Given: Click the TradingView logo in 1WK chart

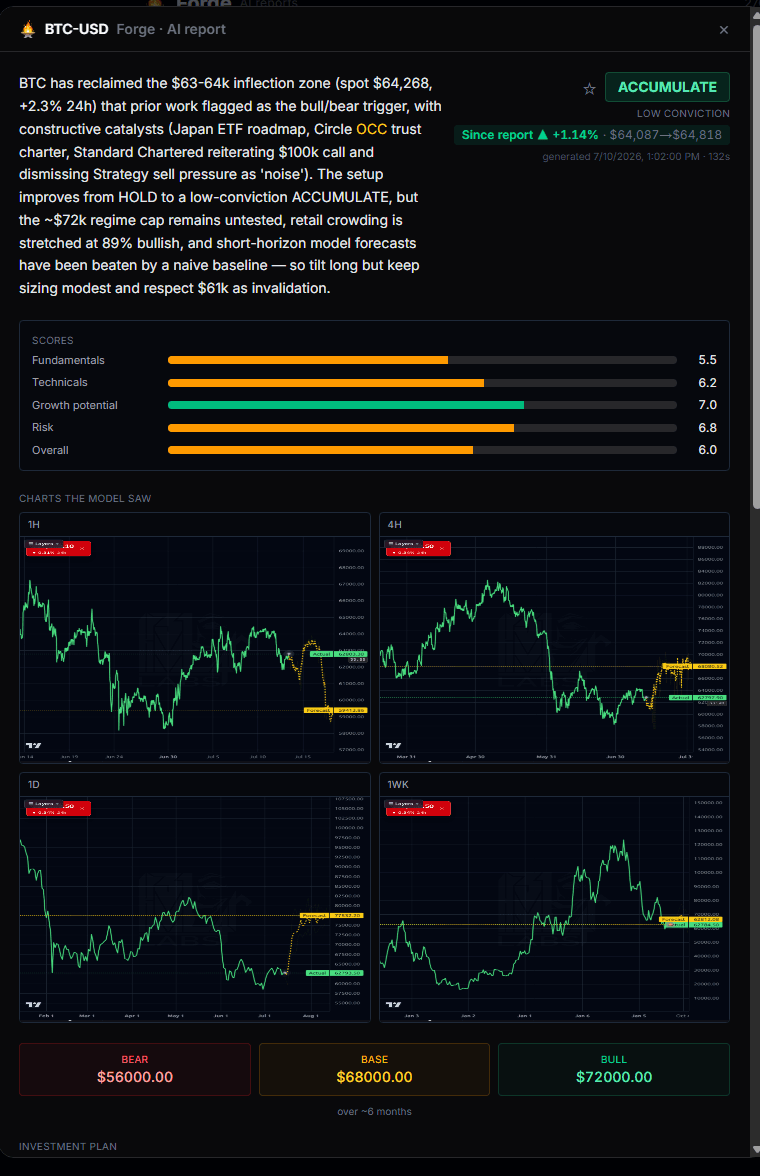Looking at the screenshot, I should point(393,1004).
